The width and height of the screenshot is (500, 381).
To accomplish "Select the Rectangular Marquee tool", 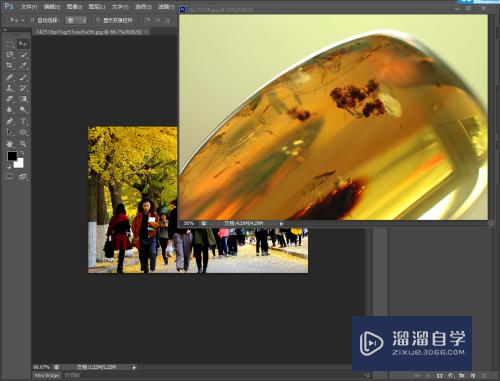I will (x=9, y=44).
